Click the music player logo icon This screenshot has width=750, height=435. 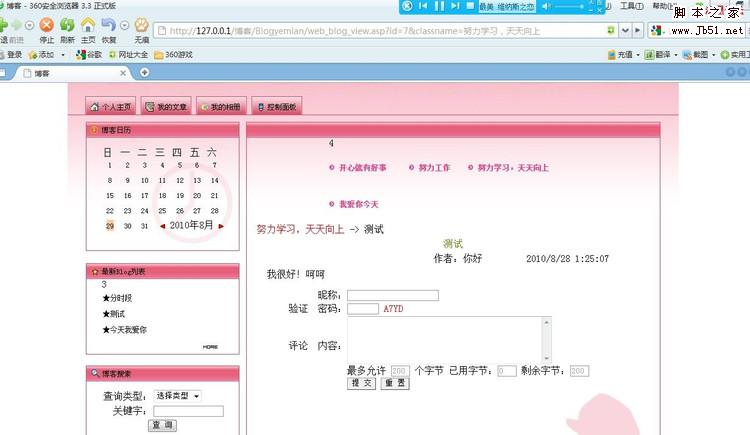point(407,6)
